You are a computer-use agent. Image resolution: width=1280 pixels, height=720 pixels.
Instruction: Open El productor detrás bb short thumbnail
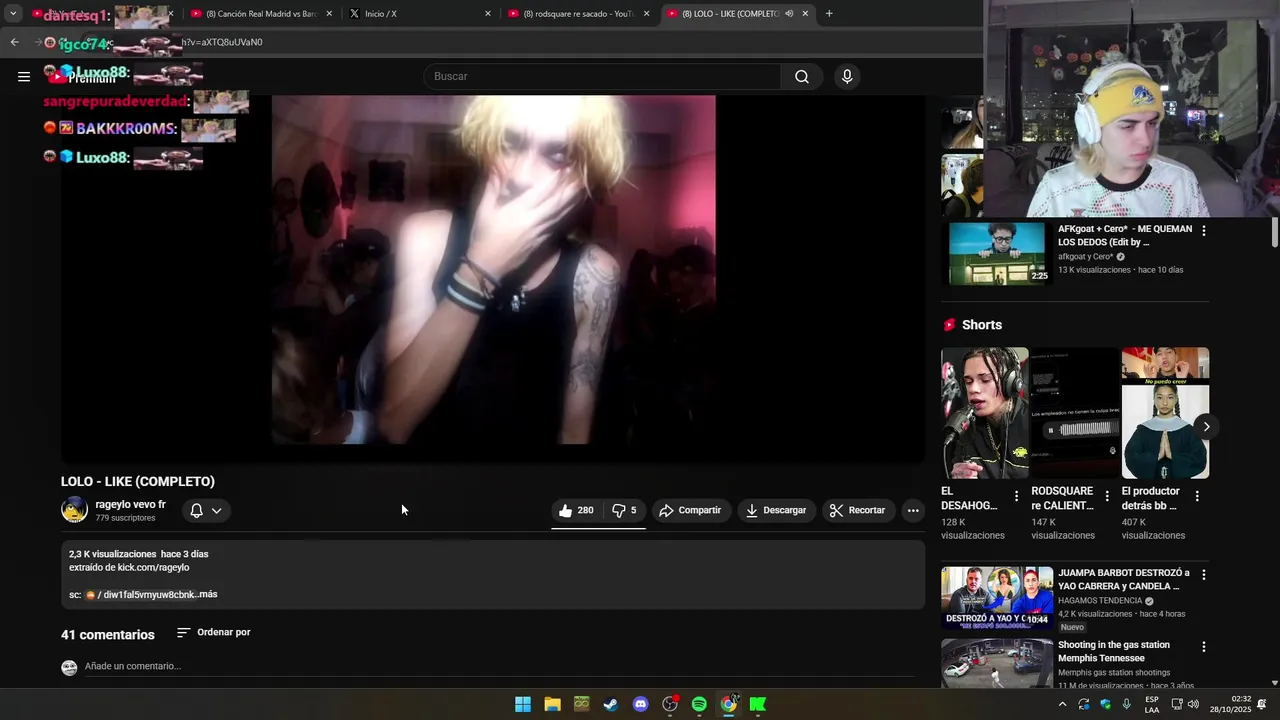tap(1165, 413)
